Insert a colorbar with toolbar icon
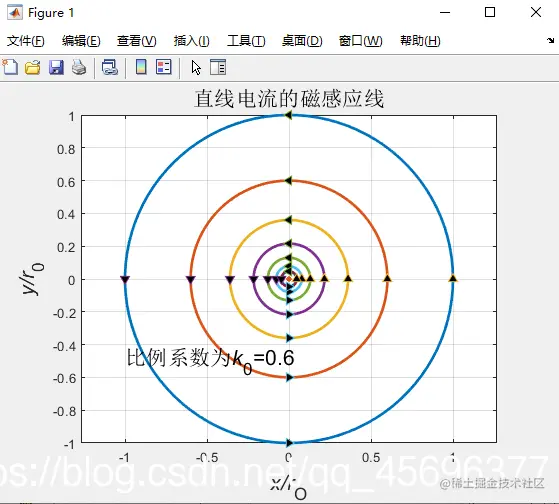This screenshot has width=559, height=504. click(x=141, y=67)
